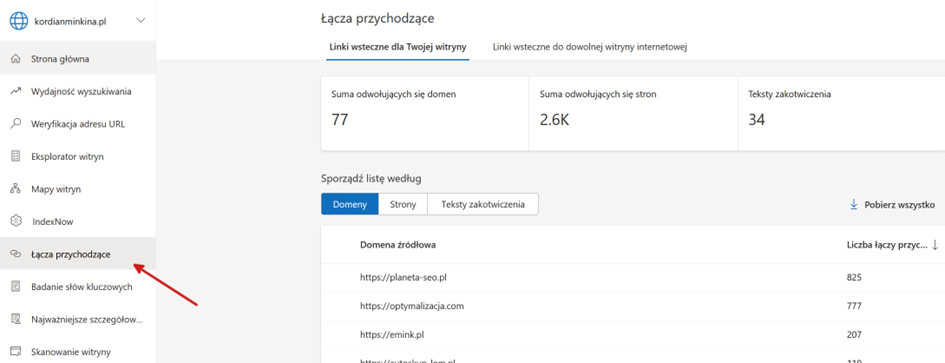Click the Mapy witryn sitemap icon
Image resolution: width=945 pixels, height=363 pixels.
click(x=16, y=189)
